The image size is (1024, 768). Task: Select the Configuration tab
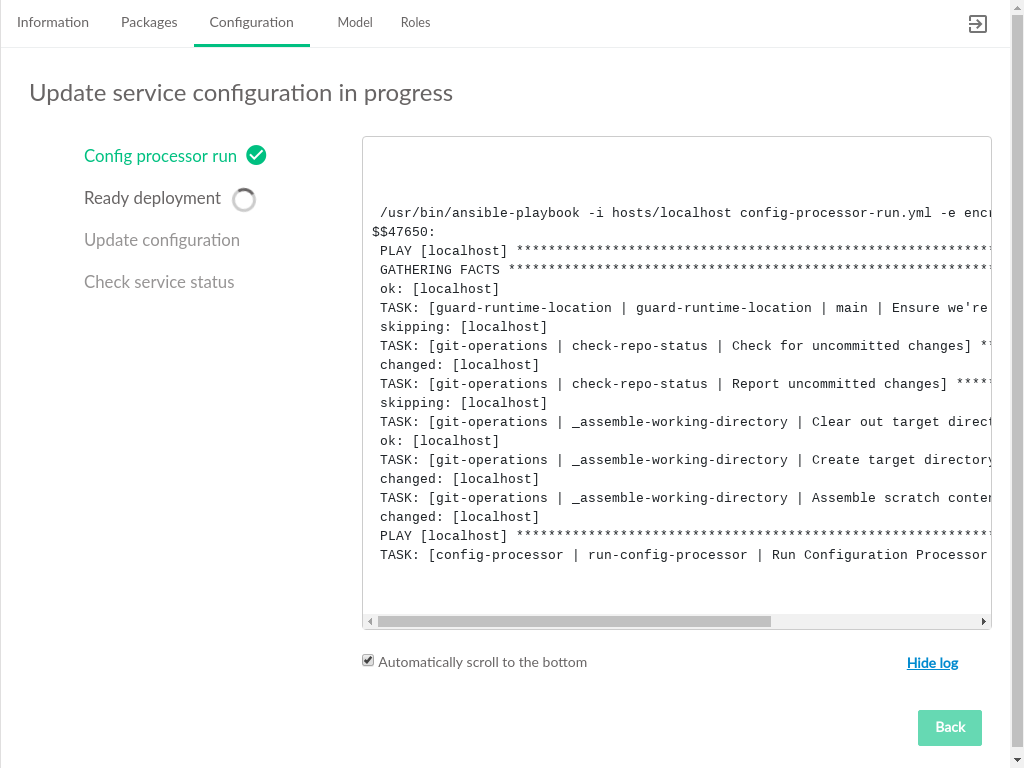tap(252, 22)
